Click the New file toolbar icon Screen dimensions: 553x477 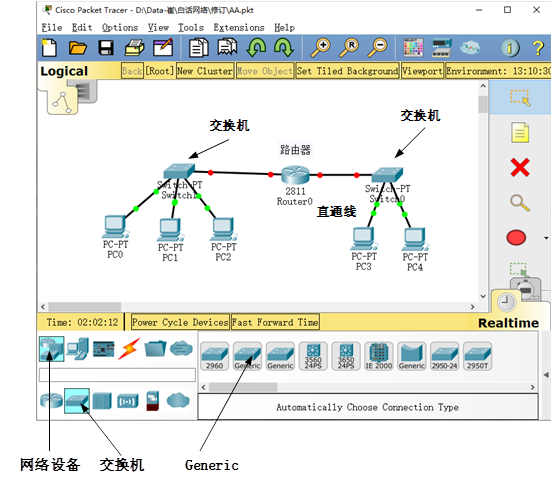pyautogui.click(x=49, y=48)
